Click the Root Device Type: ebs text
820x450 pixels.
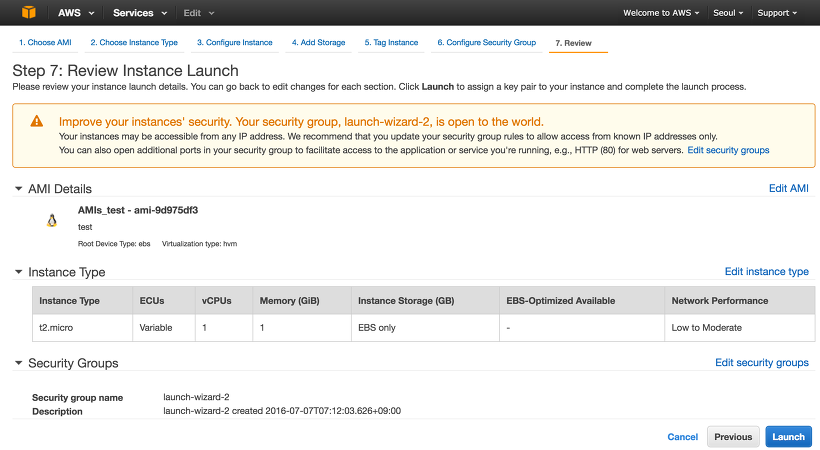coord(114,244)
